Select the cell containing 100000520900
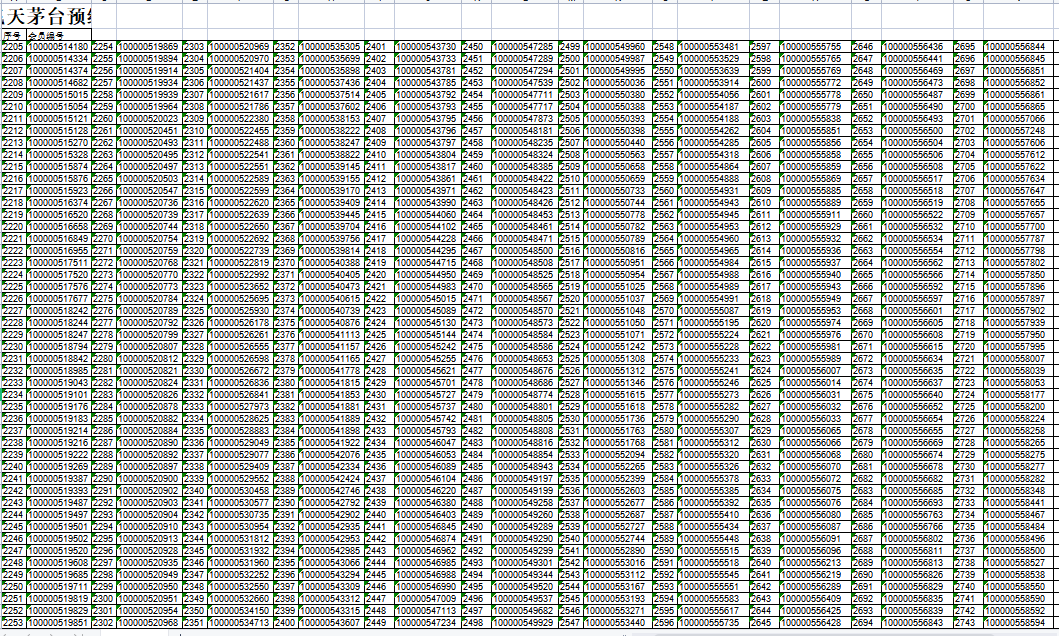 pyautogui.click(x=149, y=479)
